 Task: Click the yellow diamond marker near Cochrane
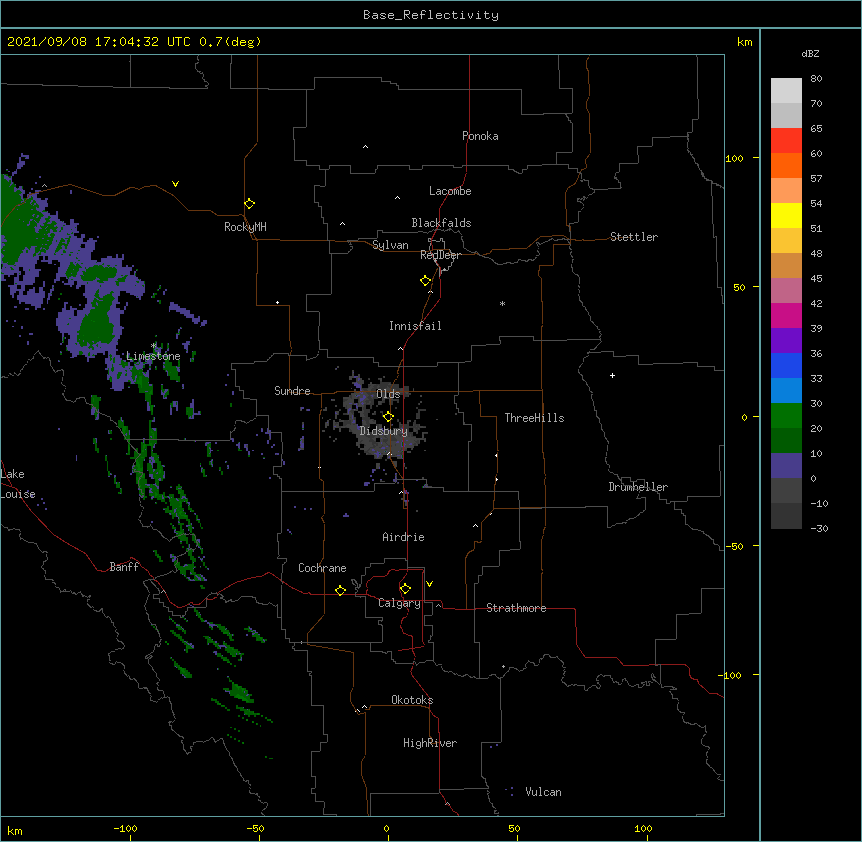point(340,590)
